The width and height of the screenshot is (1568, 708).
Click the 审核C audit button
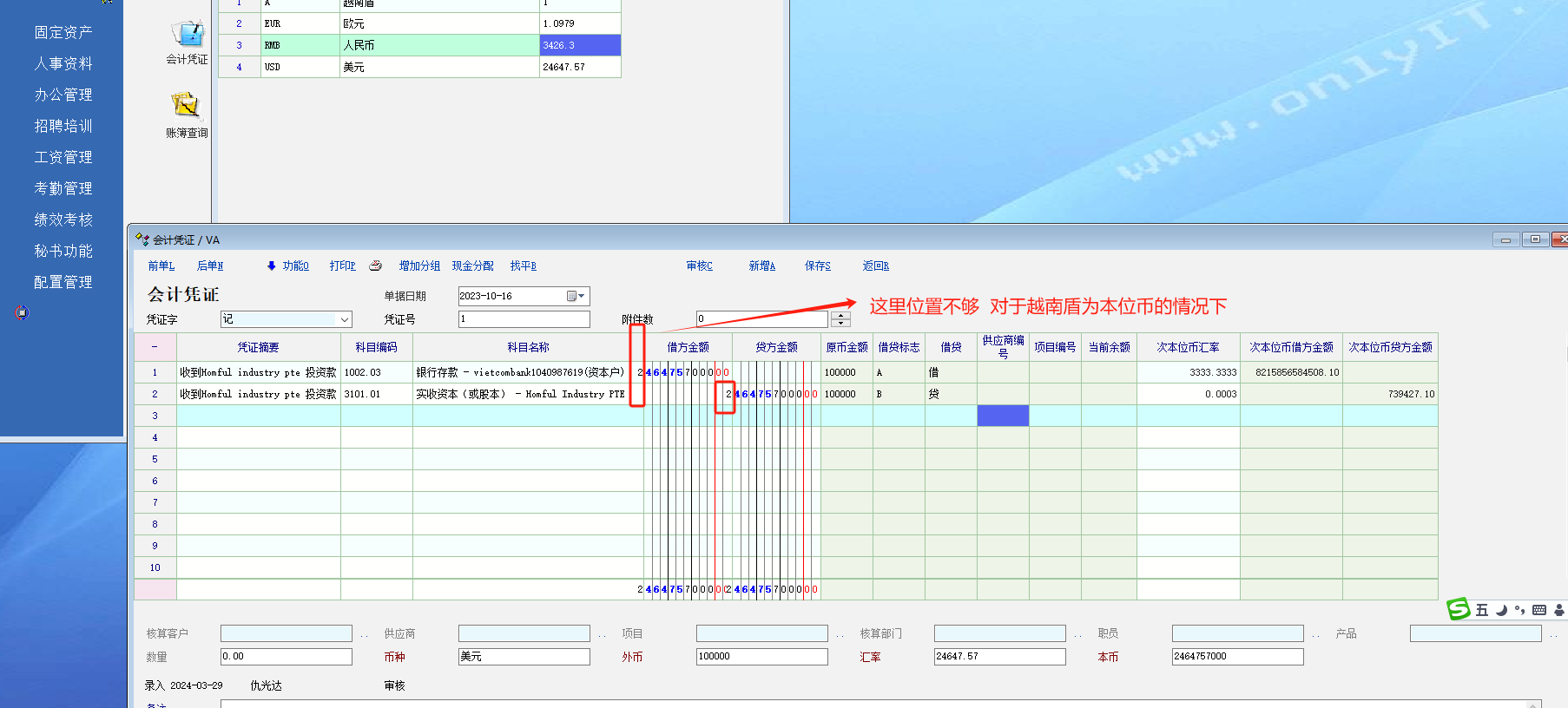pyautogui.click(x=699, y=265)
